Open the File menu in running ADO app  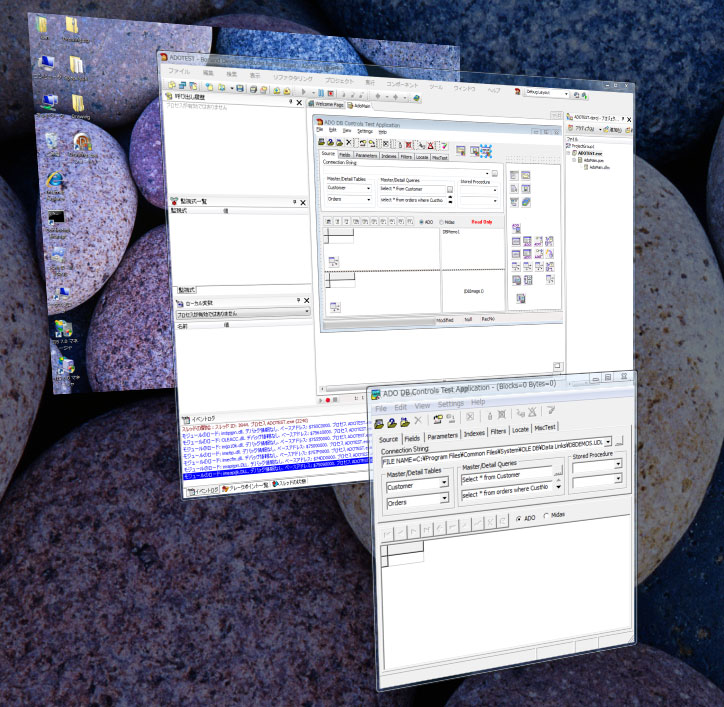pyautogui.click(x=381, y=409)
